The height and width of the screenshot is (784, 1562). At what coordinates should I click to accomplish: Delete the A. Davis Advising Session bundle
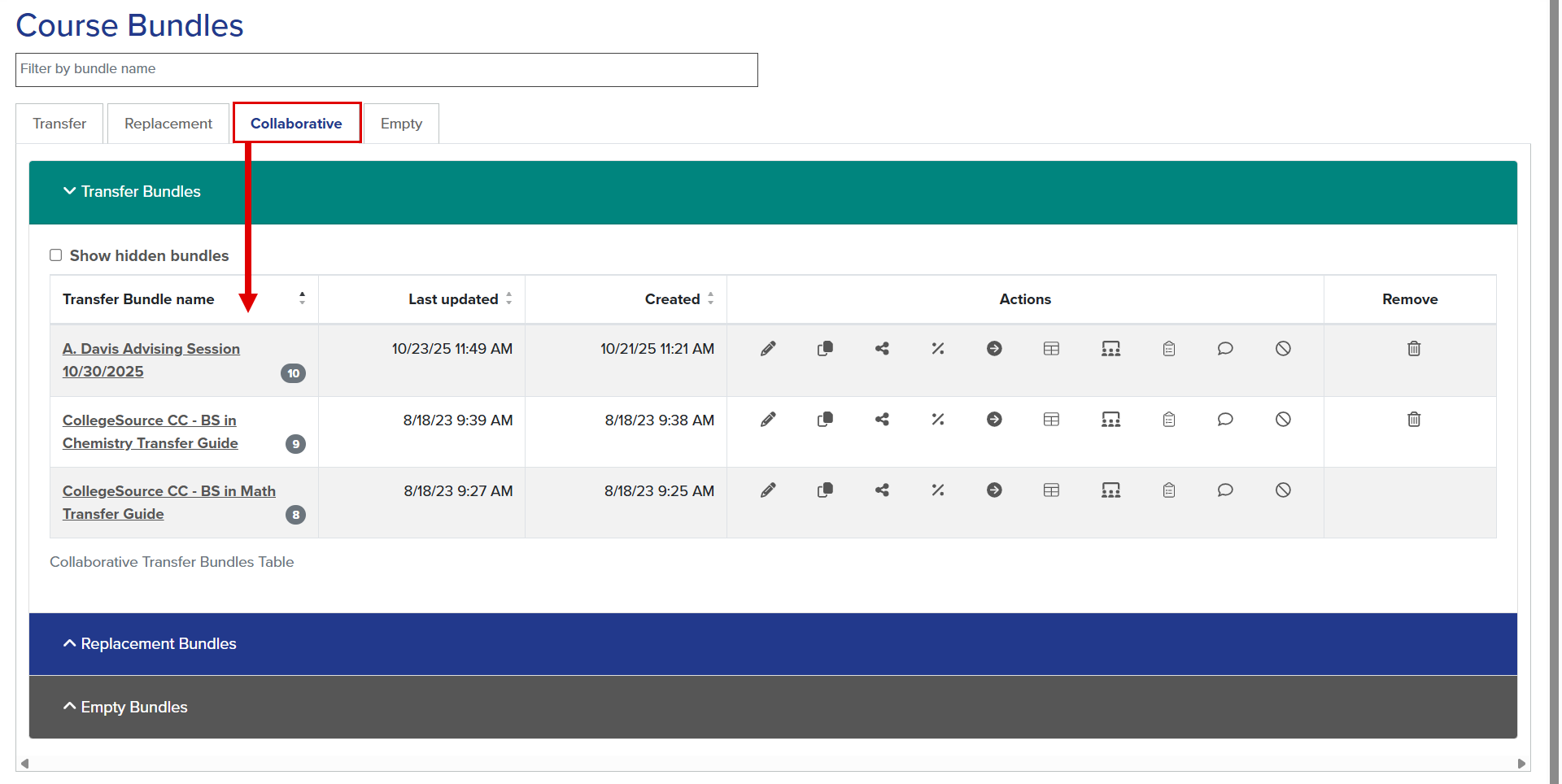pyautogui.click(x=1414, y=348)
